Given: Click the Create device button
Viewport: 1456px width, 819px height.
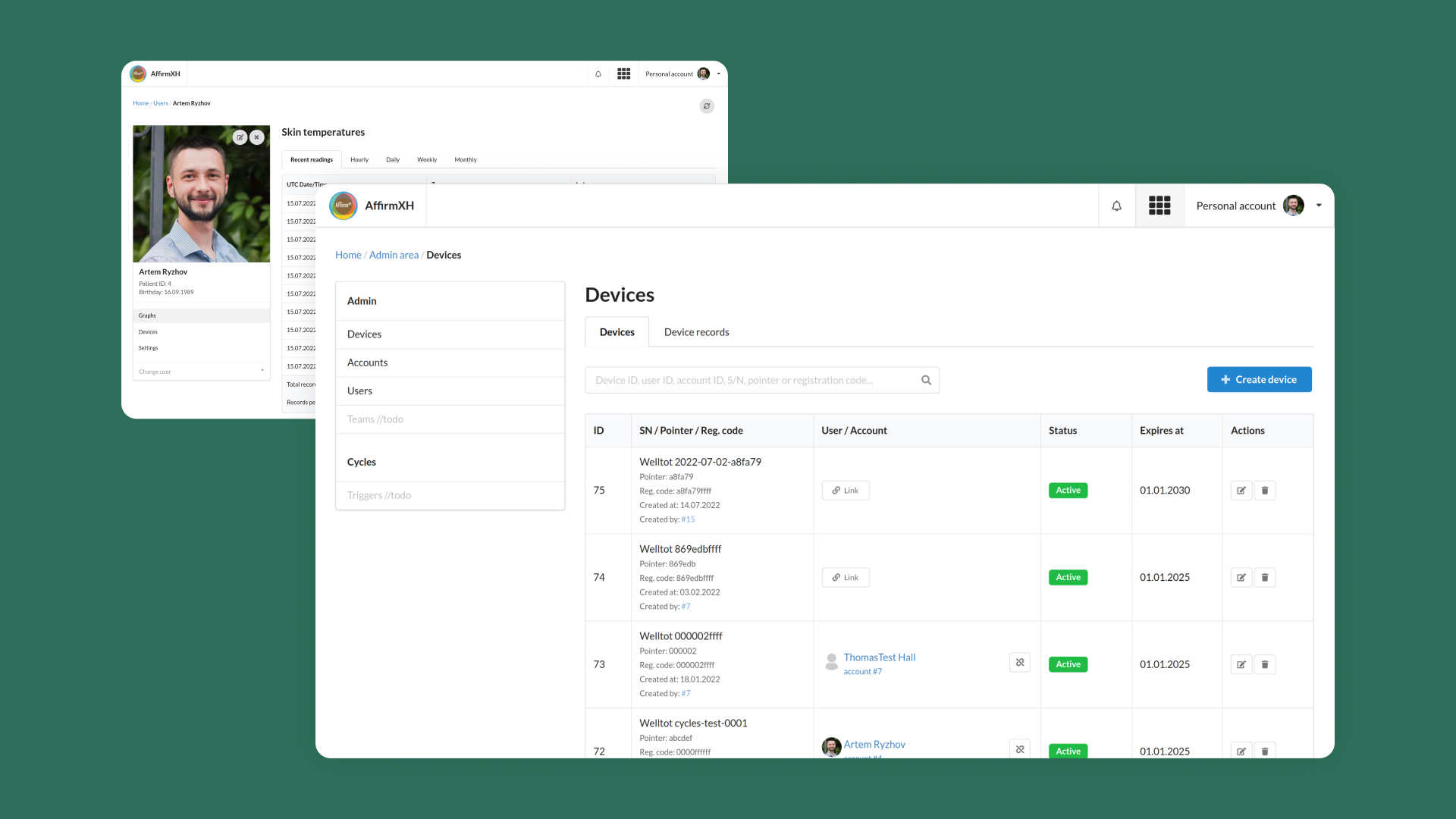Looking at the screenshot, I should (1259, 378).
